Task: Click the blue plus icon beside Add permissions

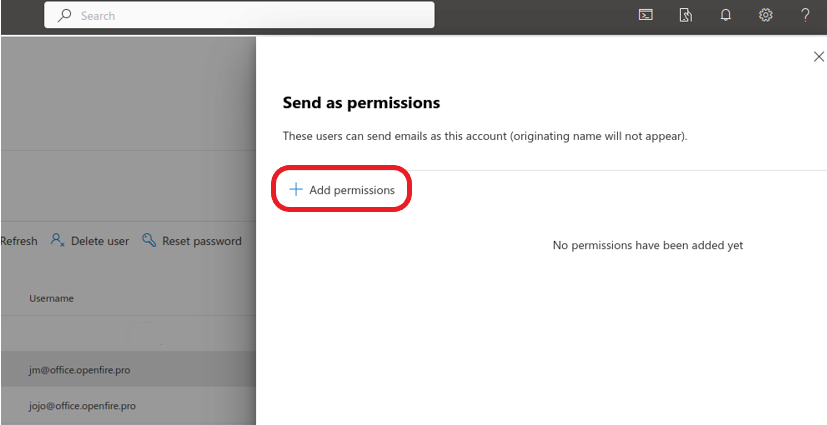Action: coord(296,189)
